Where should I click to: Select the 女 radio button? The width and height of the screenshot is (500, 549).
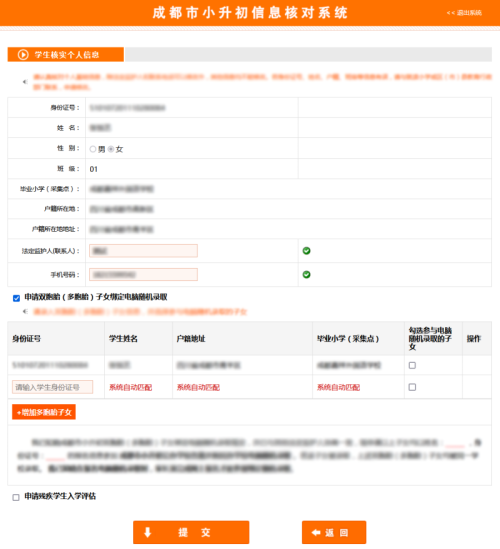(x=111, y=149)
